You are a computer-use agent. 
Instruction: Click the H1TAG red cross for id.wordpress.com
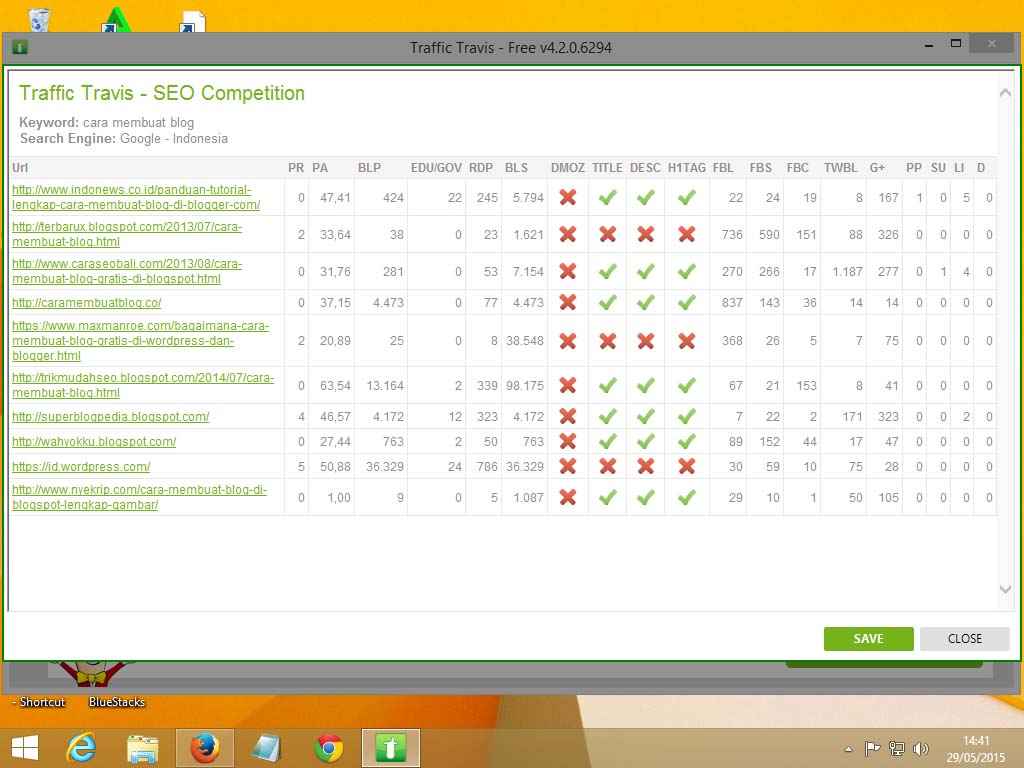(x=686, y=466)
